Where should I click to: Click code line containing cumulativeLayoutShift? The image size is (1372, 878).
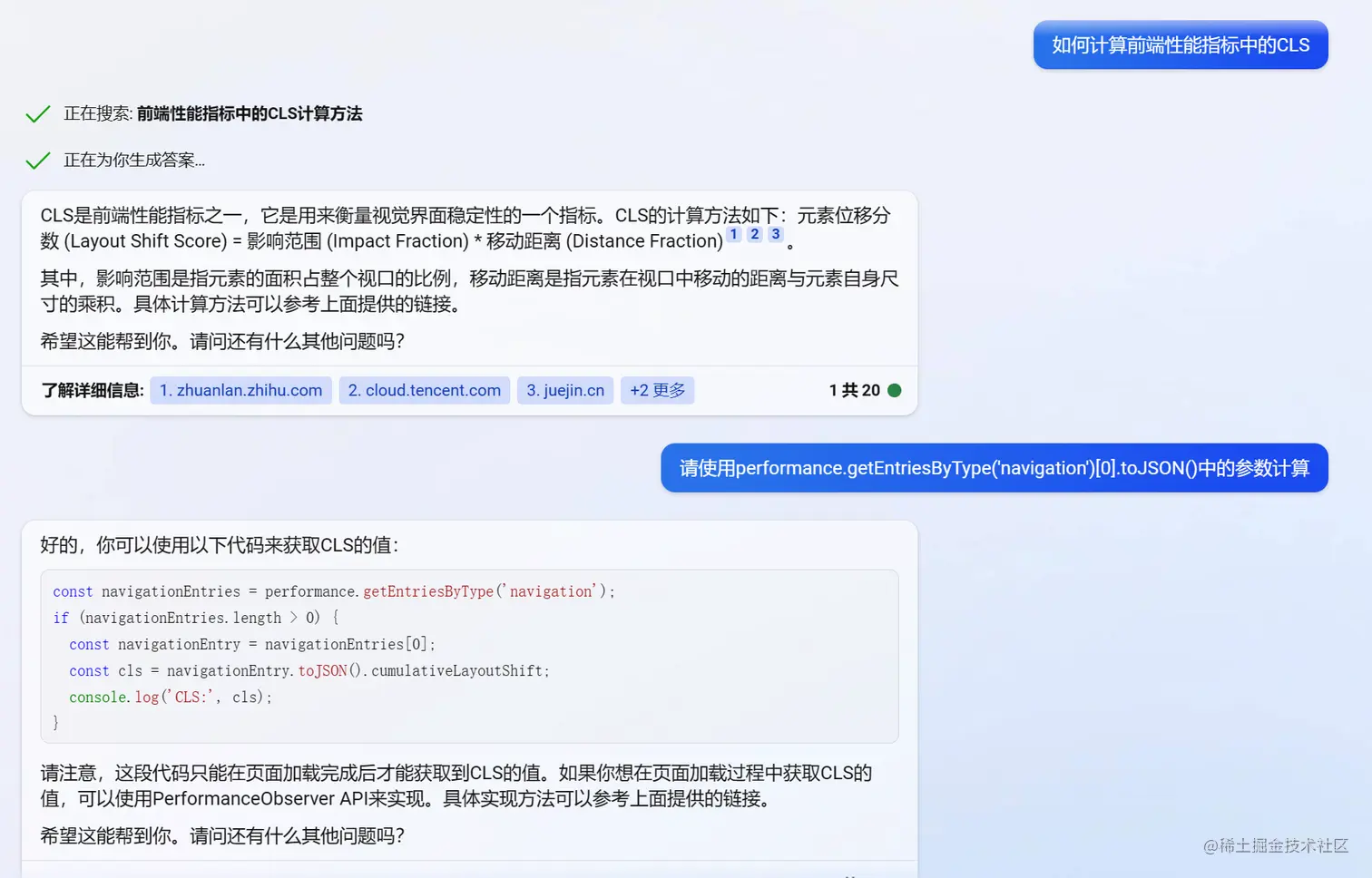click(x=309, y=670)
